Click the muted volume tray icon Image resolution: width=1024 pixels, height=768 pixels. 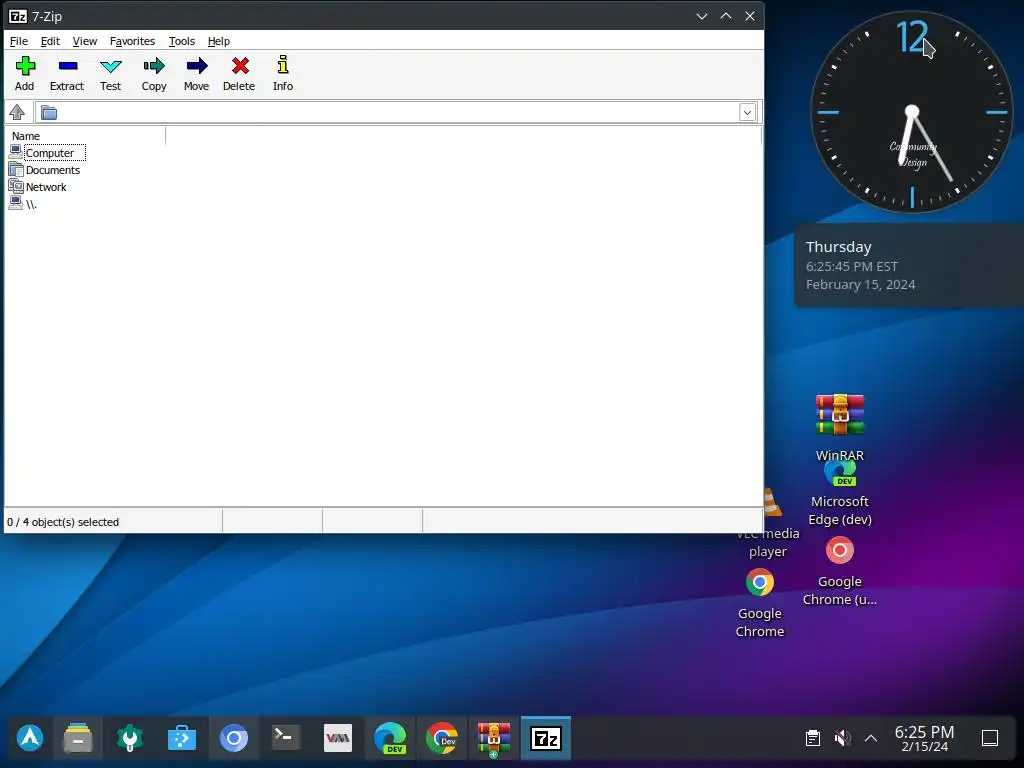[x=842, y=738]
